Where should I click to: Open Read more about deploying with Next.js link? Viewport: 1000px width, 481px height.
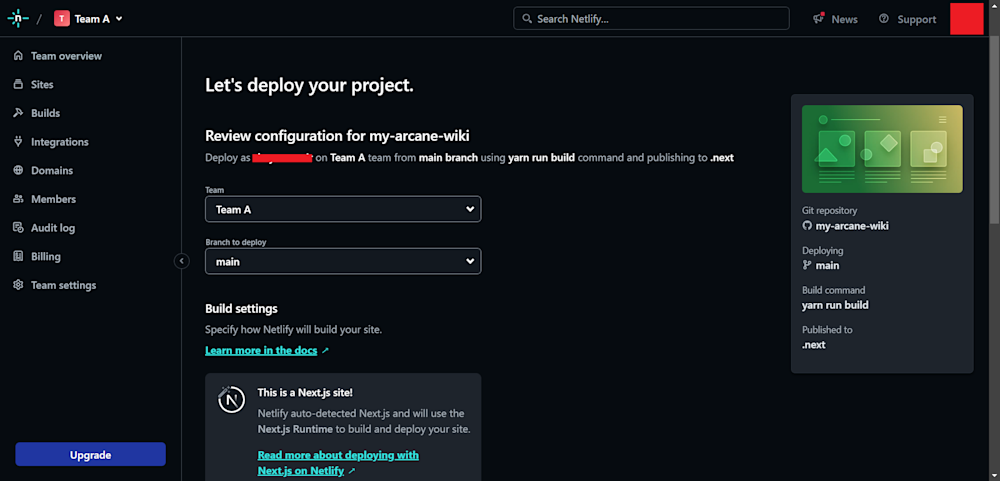pyautogui.click(x=338, y=463)
